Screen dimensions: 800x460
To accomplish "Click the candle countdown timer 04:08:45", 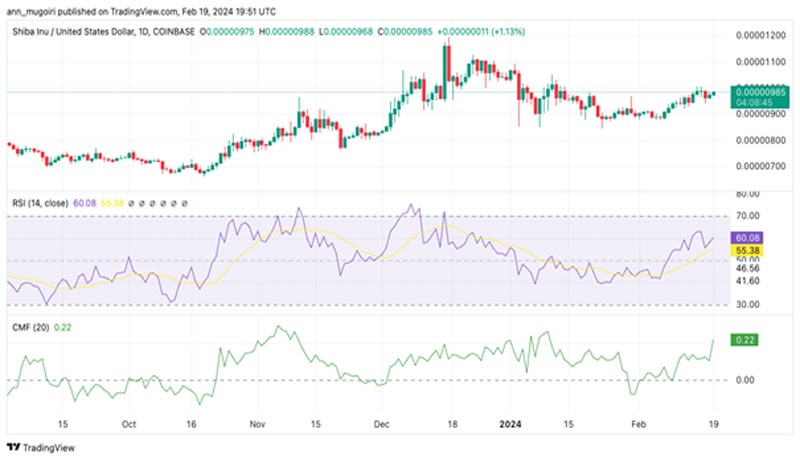I will click(755, 102).
